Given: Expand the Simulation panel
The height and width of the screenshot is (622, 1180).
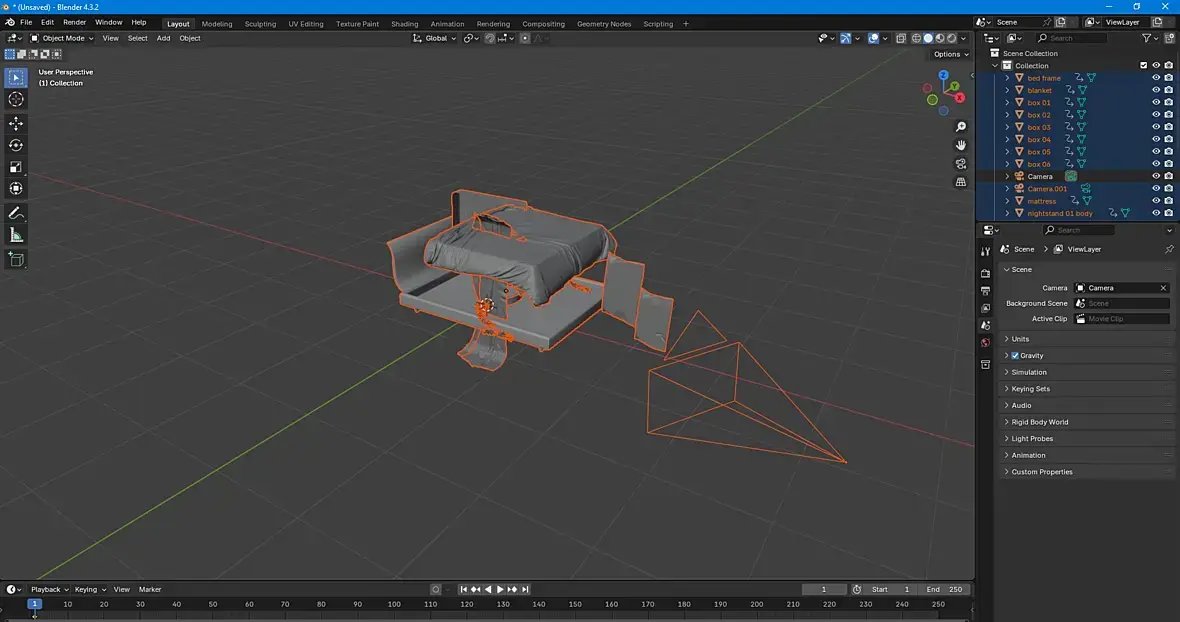Looking at the screenshot, I should point(1087,372).
